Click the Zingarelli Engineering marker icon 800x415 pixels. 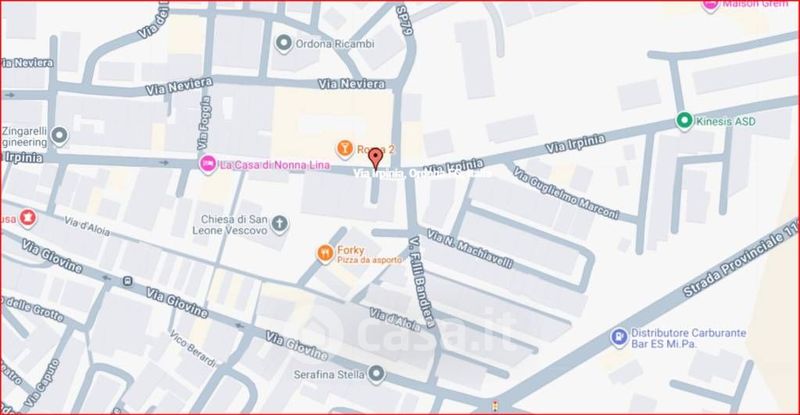pyautogui.click(x=60, y=136)
